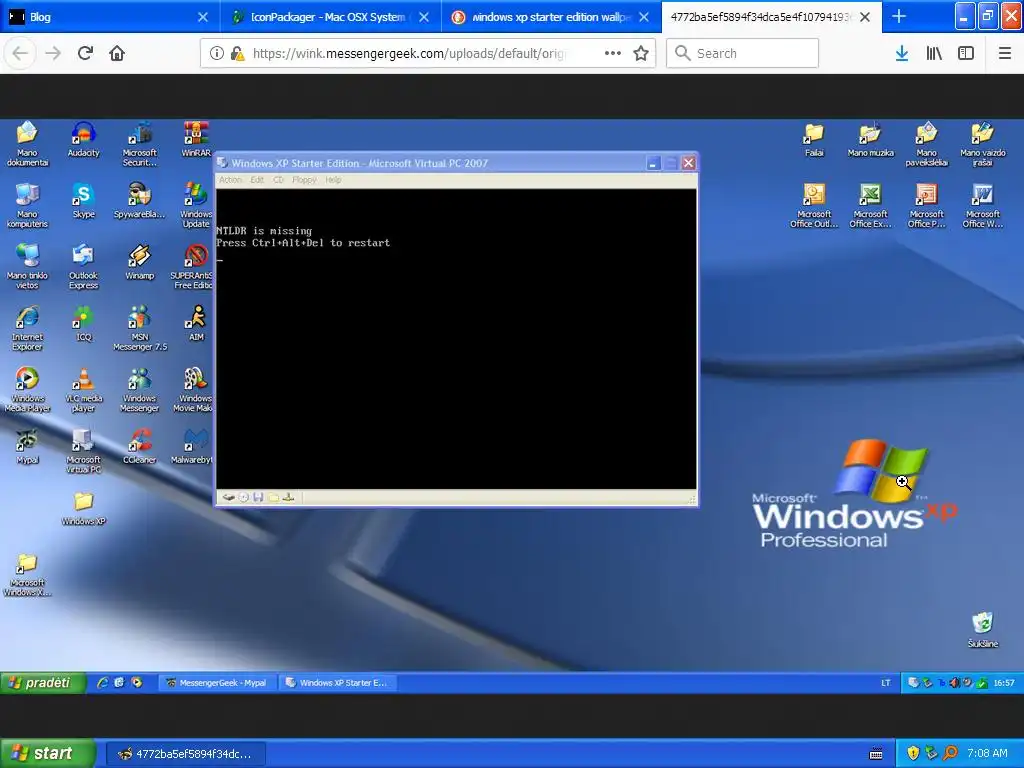Select the 4772ba5ef5894f34dc taskbar item
1024x768 pixels.
point(185,754)
